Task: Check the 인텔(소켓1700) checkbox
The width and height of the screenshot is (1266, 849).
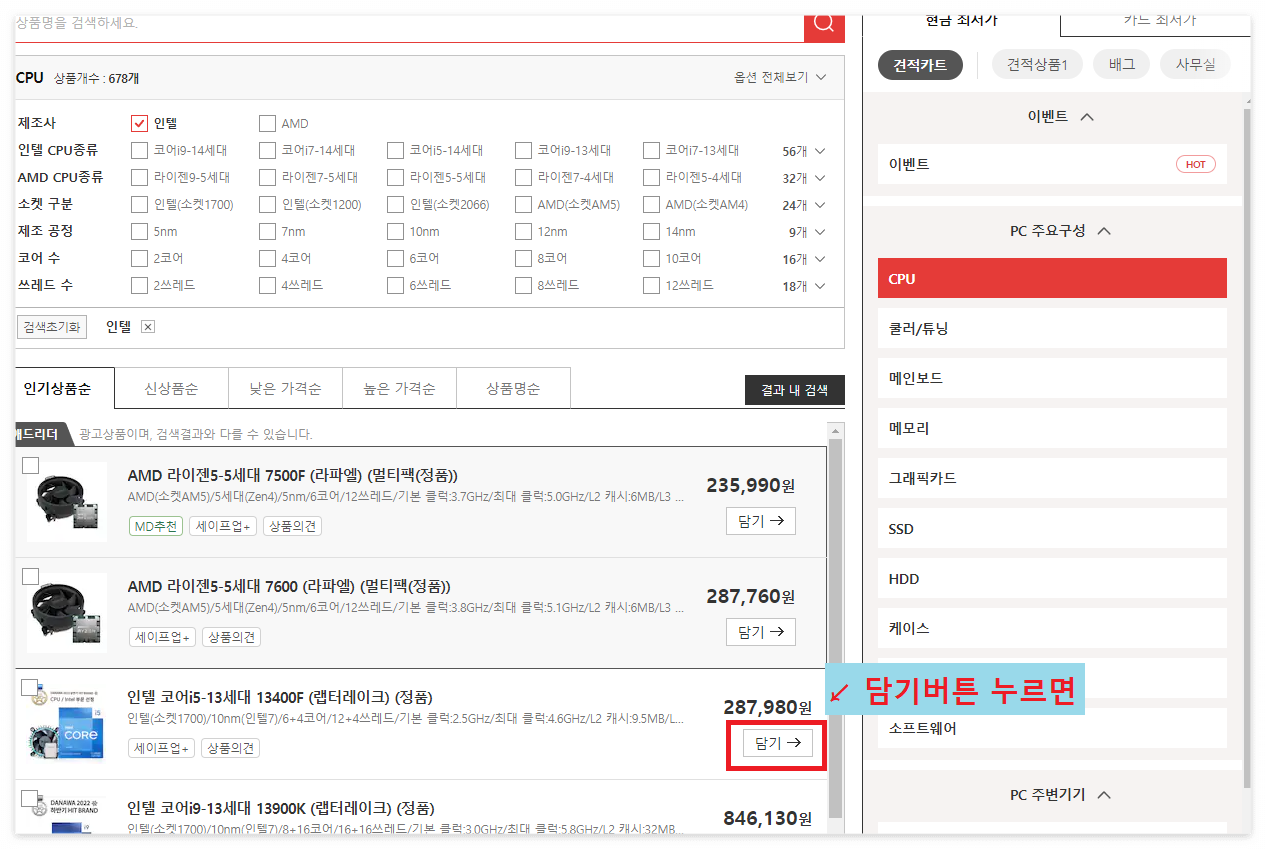Action: pyautogui.click(x=140, y=205)
